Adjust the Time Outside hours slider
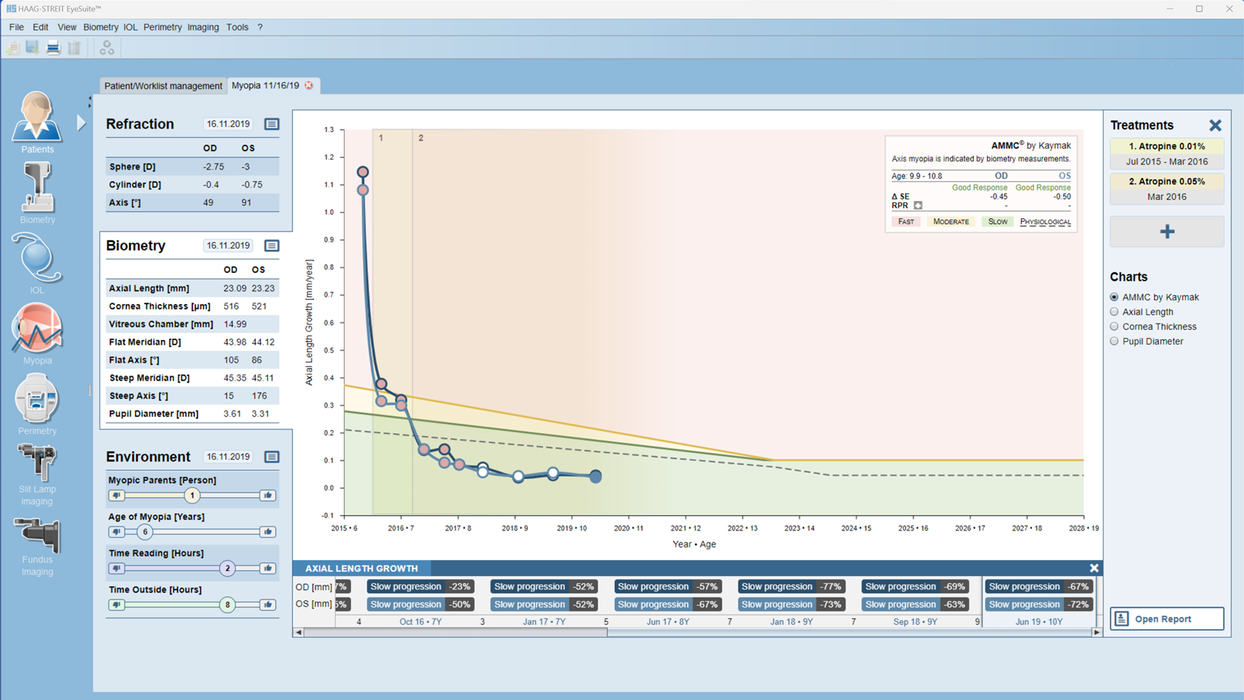1244x700 pixels. pos(227,605)
